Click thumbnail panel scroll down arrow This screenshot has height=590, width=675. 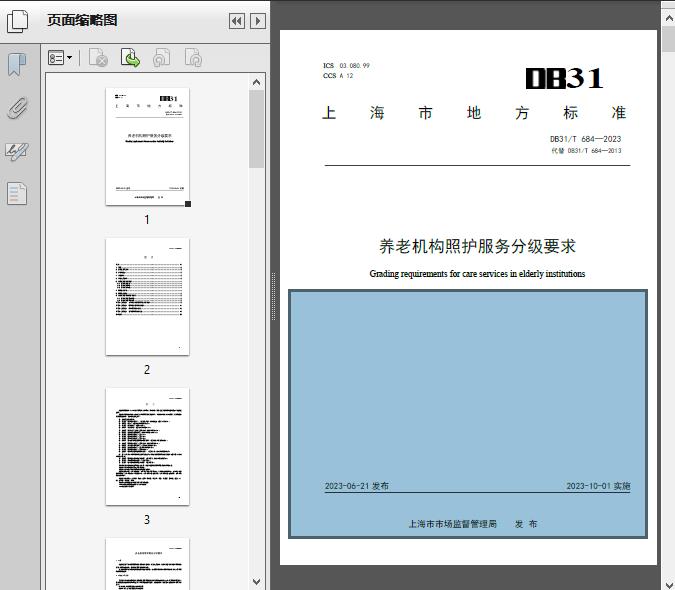pyautogui.click(x=257, y=581)
